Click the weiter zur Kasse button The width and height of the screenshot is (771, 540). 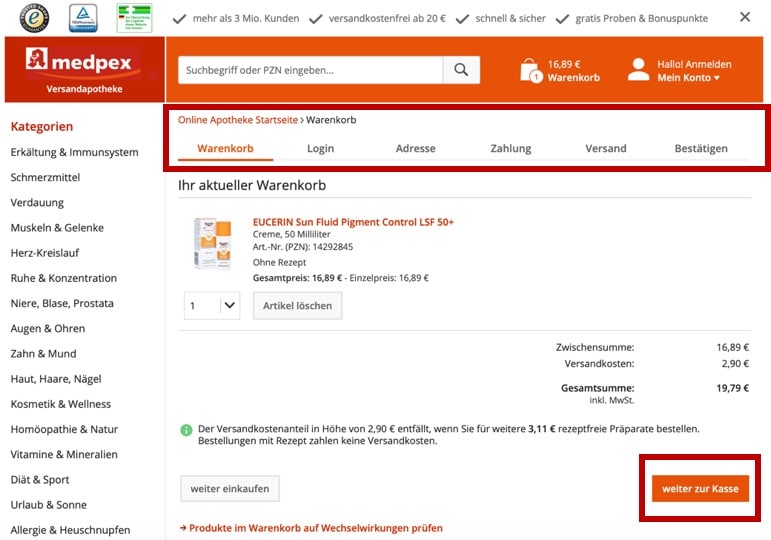pos(700,488)
